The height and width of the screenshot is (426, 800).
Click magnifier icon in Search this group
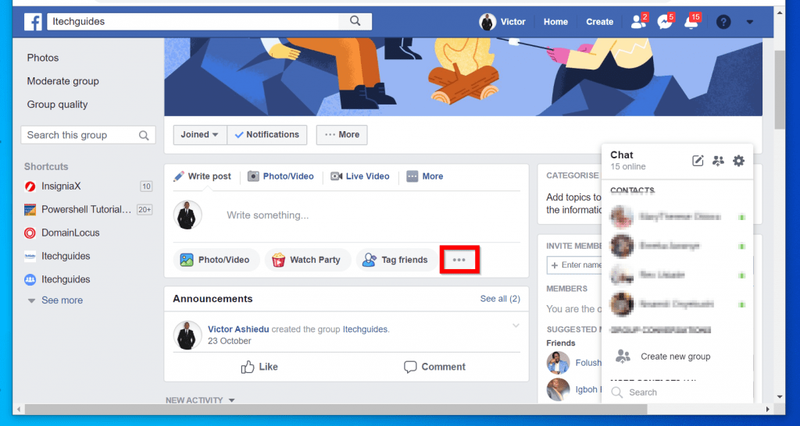click(144, 135)
